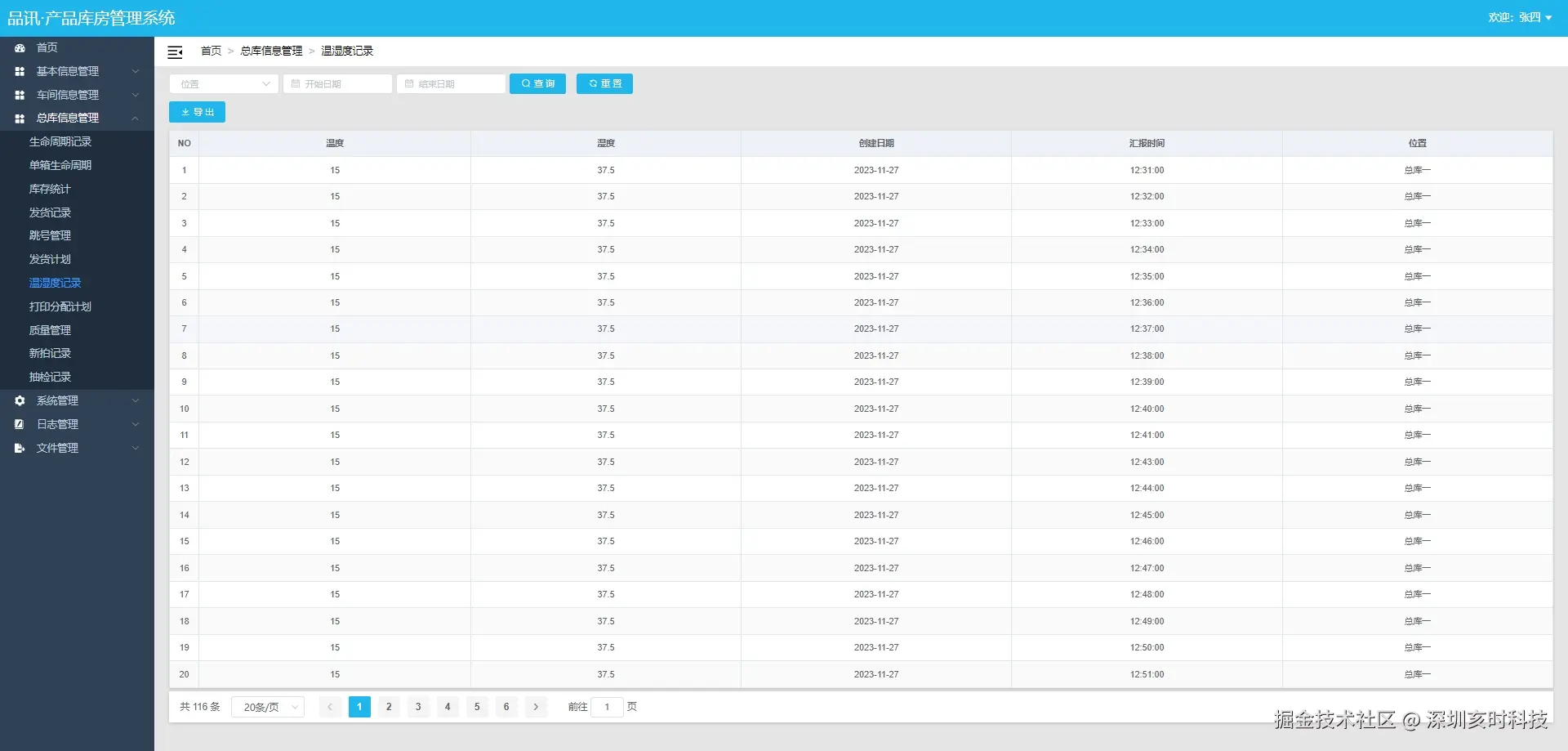The height and width of the screenshot is (751, 1568).
Task: Go to pagination page 3
Action: [418, 707]
